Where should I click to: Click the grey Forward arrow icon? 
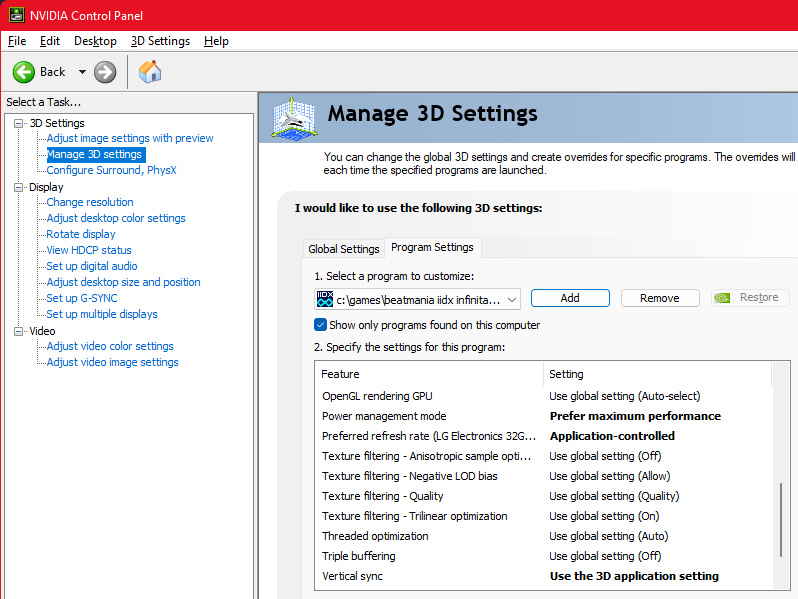pos(105,72)
